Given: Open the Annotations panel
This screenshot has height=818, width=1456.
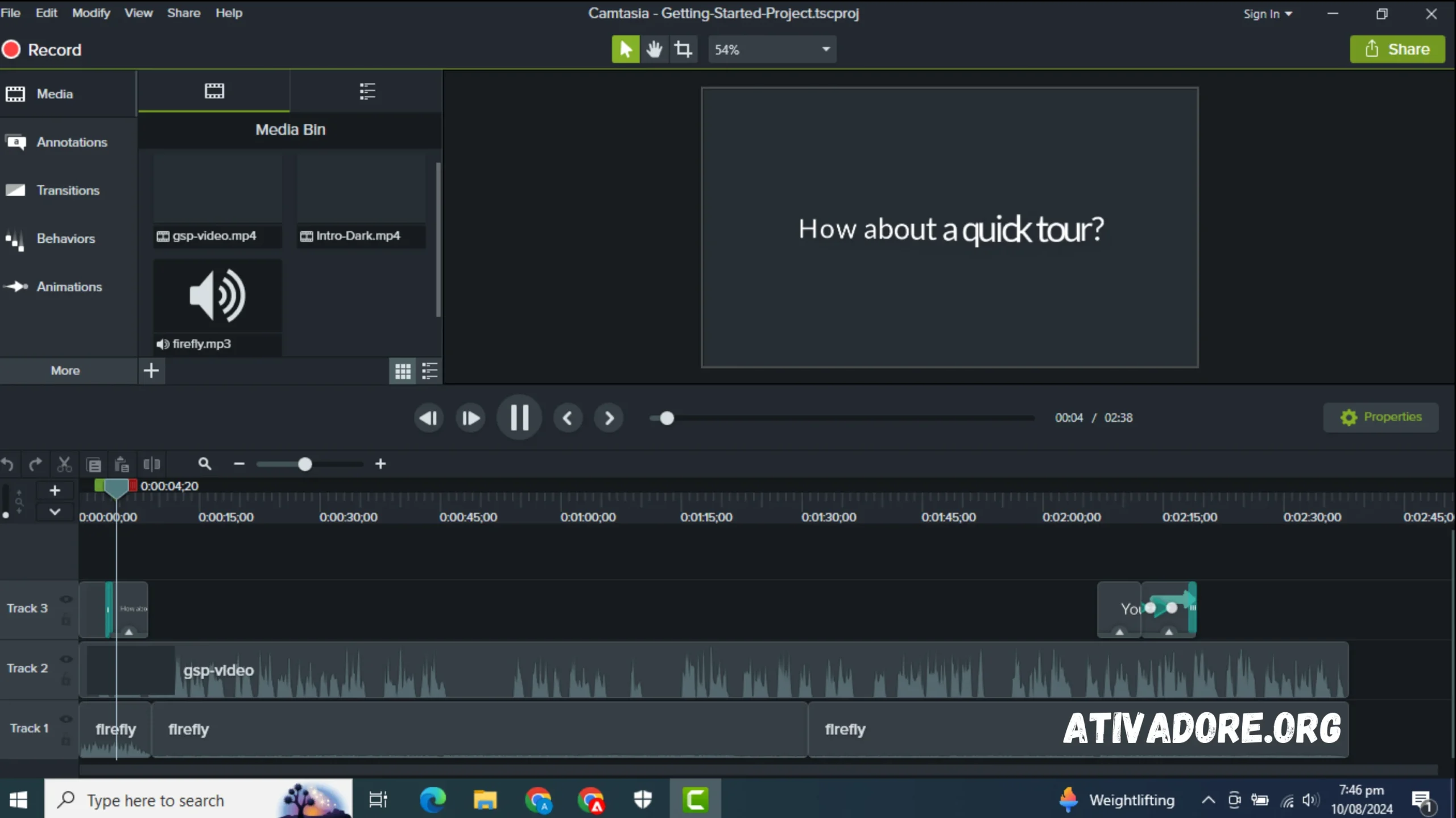Looking at the screenshot, I should pyautogui.click(x=68, y=142).
